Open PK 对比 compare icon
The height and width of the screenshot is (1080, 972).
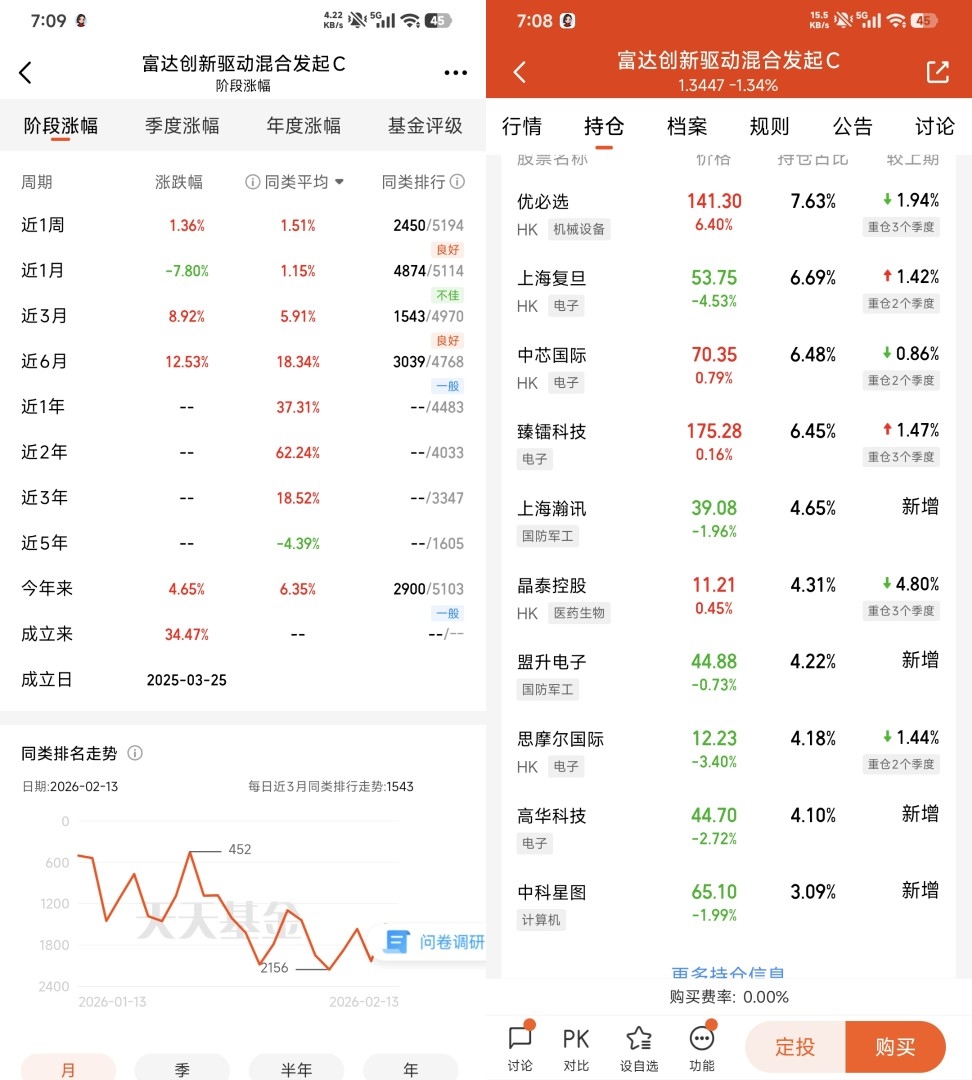coord(576,1049)
